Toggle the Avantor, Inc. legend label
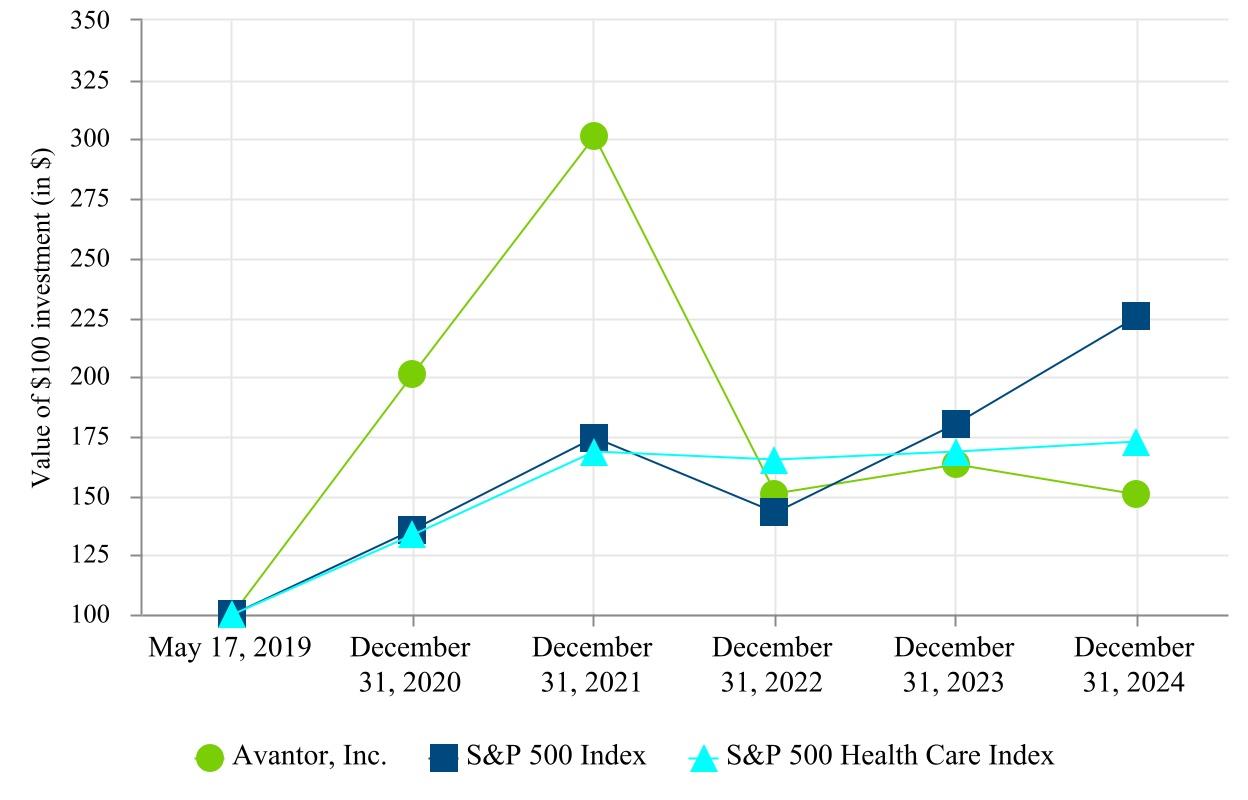 [x=309, y=756]
